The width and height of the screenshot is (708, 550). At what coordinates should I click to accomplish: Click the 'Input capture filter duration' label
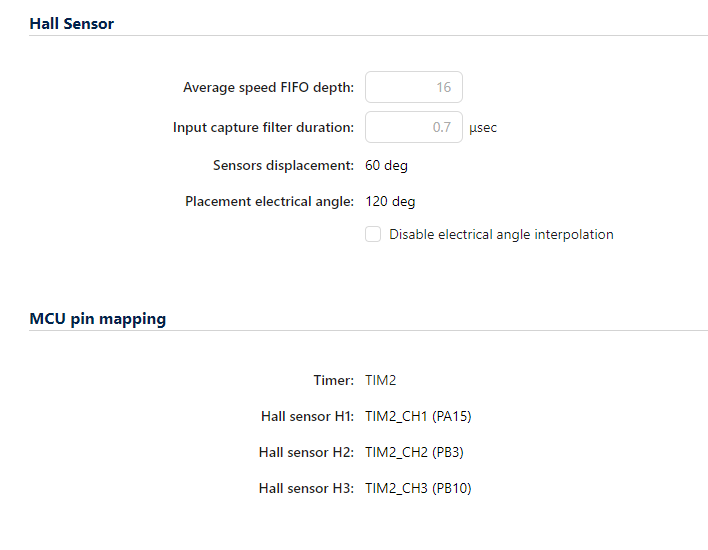[263, 127]
